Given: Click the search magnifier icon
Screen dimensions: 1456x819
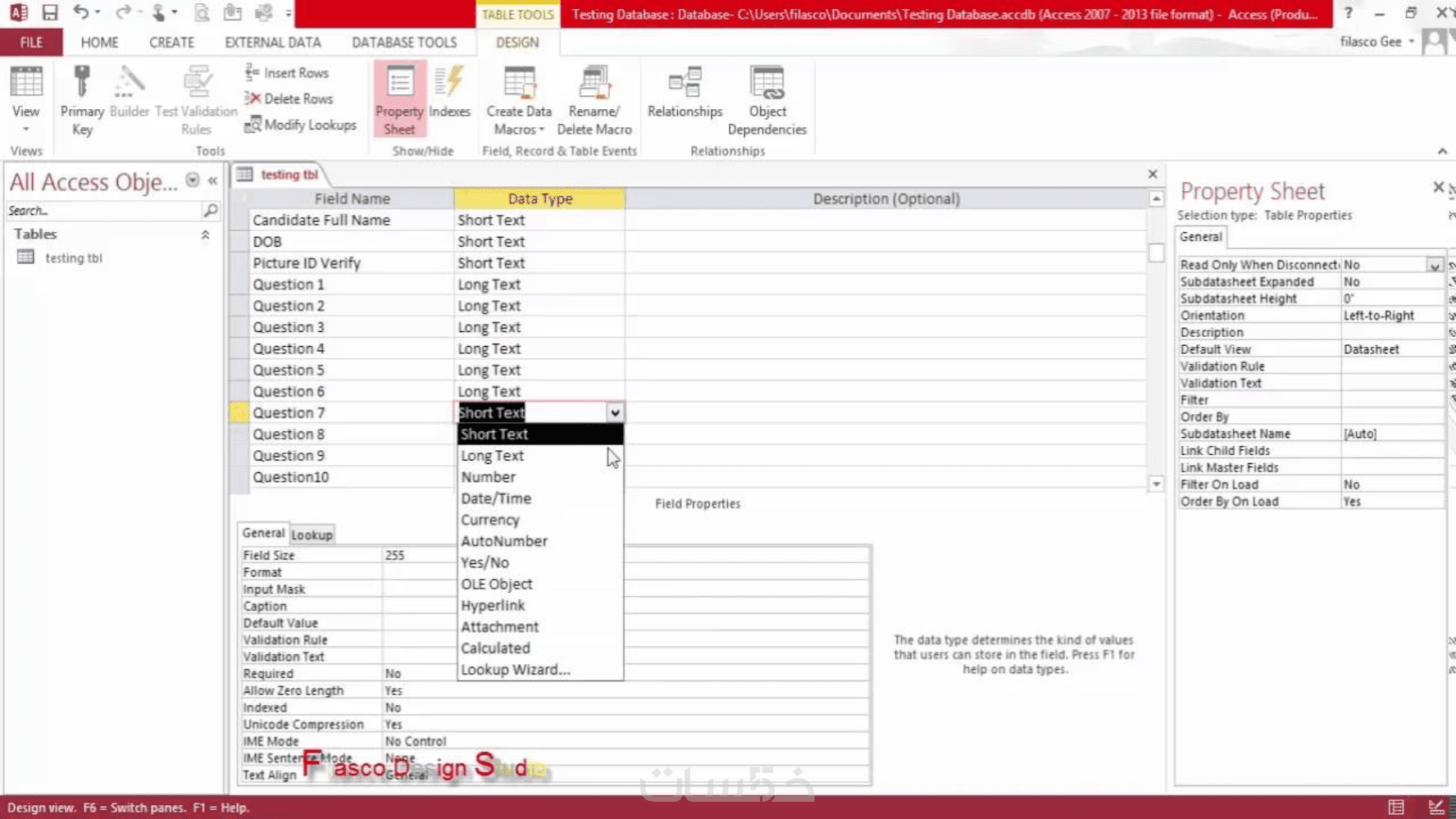Looking at the screenshot, I should (x=210, y=211).
